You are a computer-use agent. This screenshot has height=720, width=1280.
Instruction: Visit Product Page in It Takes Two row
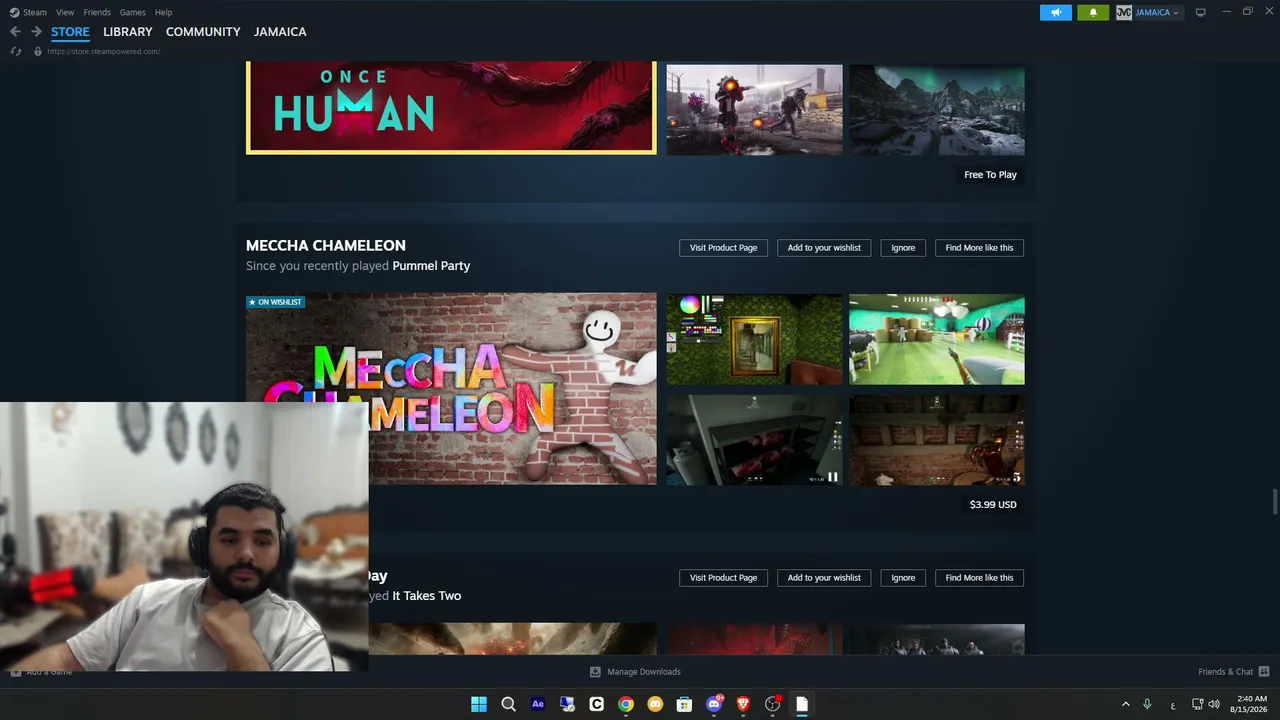click(723, 578)
